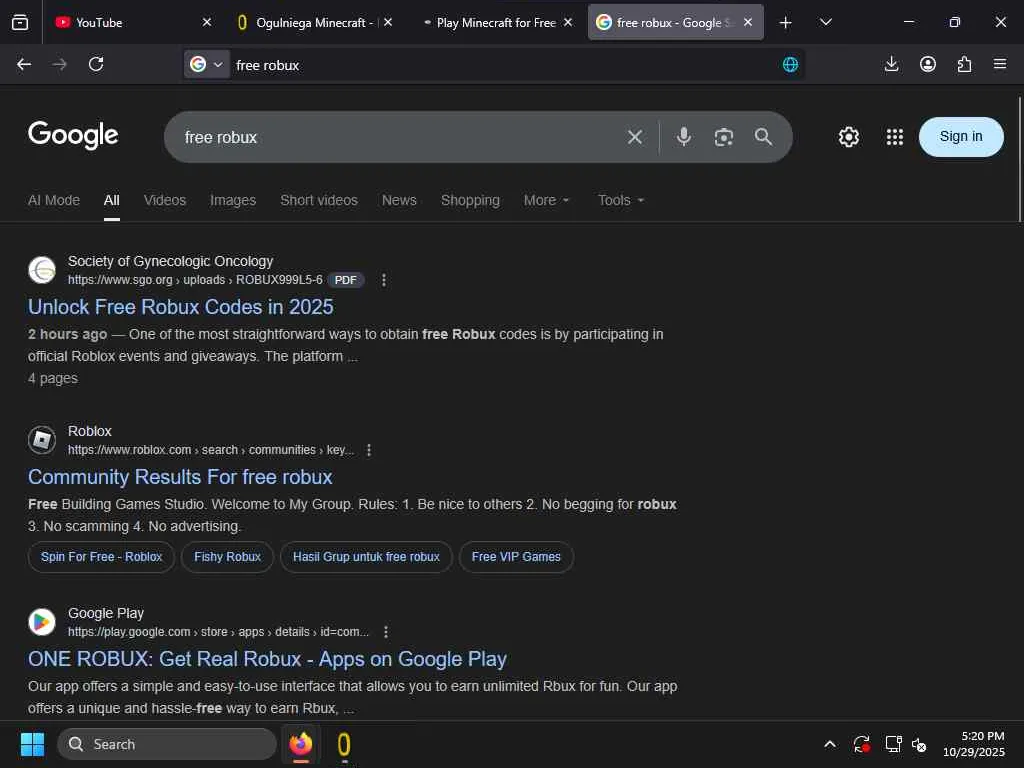Open more options for sgo.org result
Viewport: 1024px width, 768px height.
coord(384,280)
